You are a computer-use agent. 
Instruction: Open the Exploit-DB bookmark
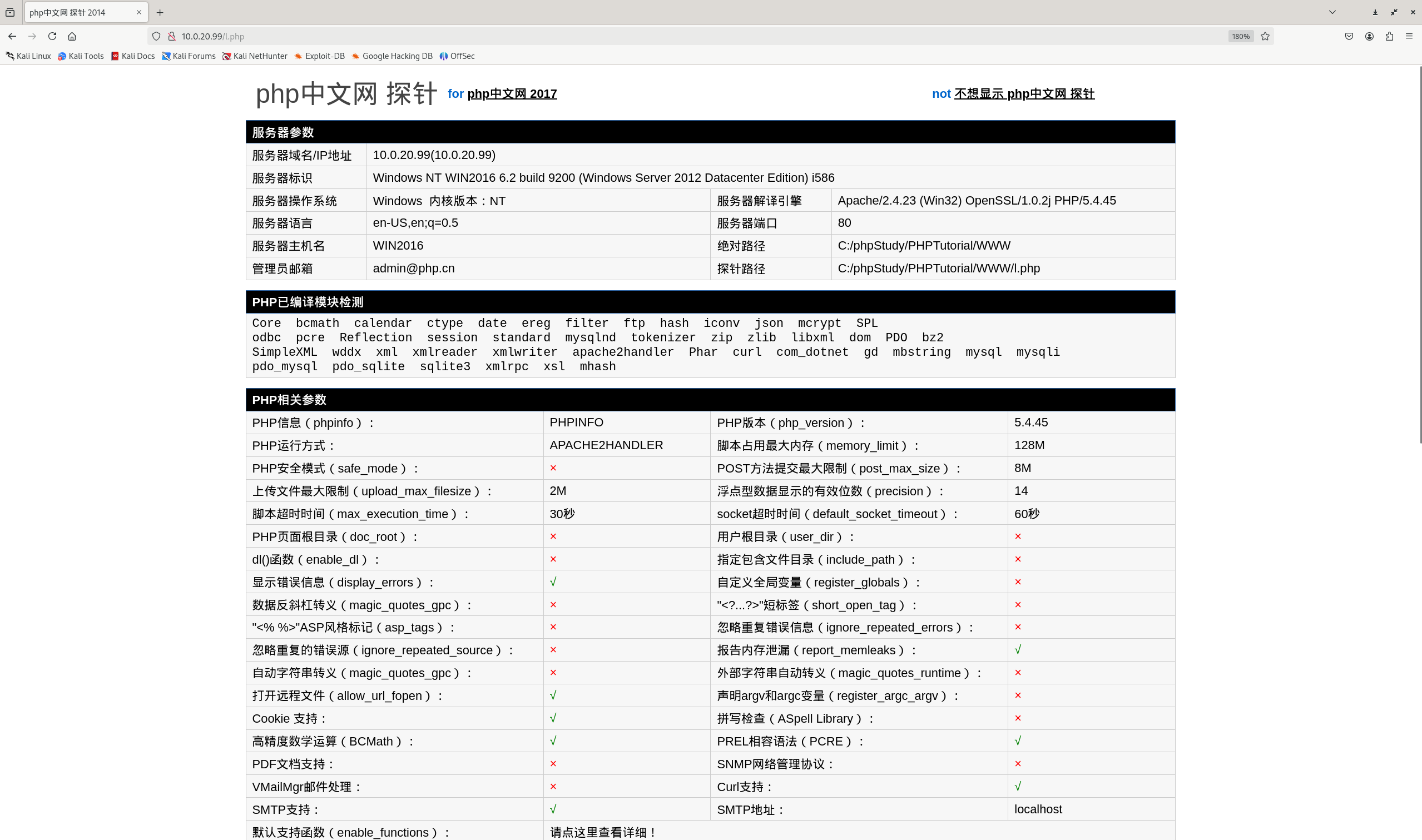(x=320, y=56)
